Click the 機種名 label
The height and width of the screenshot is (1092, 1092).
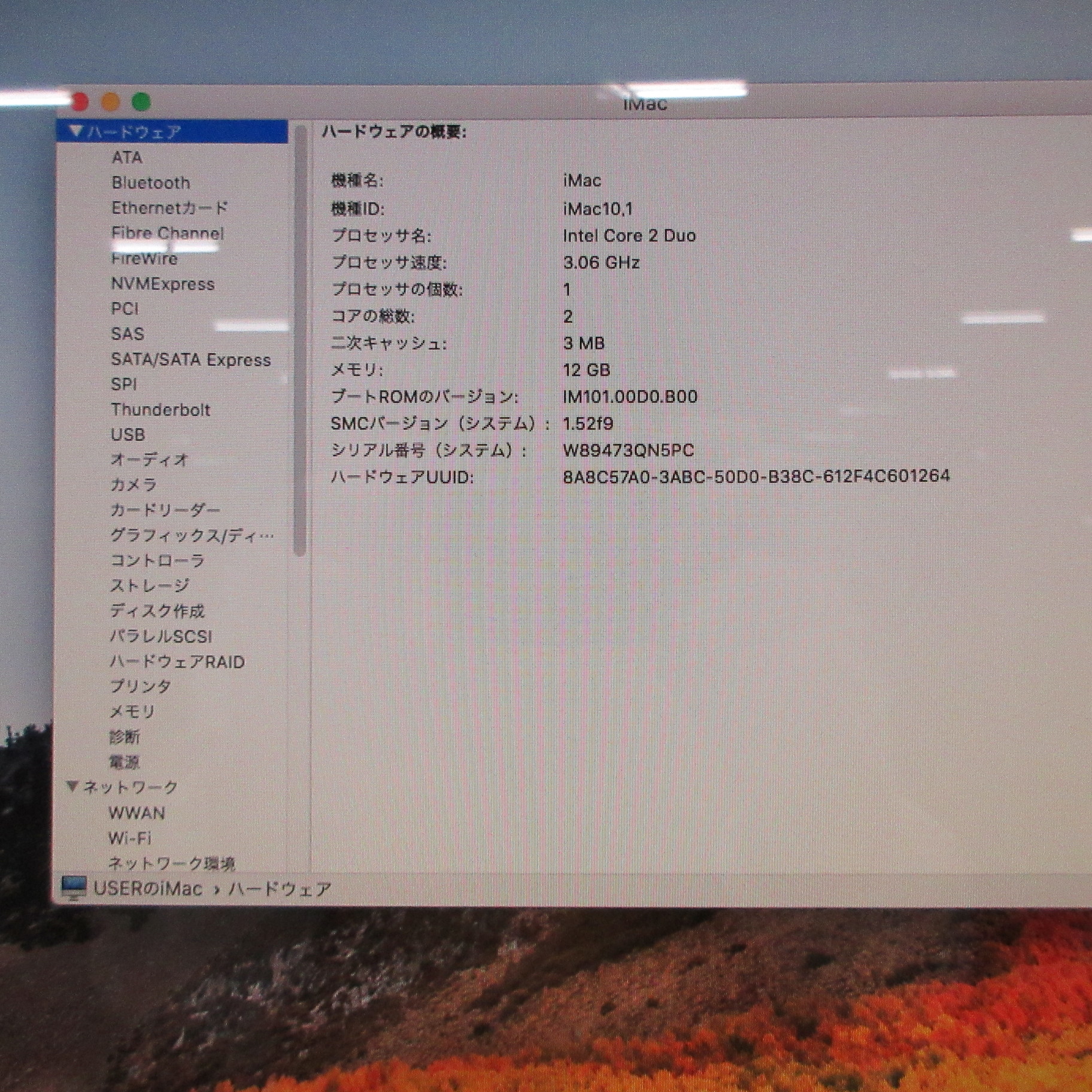click(357, 180)
